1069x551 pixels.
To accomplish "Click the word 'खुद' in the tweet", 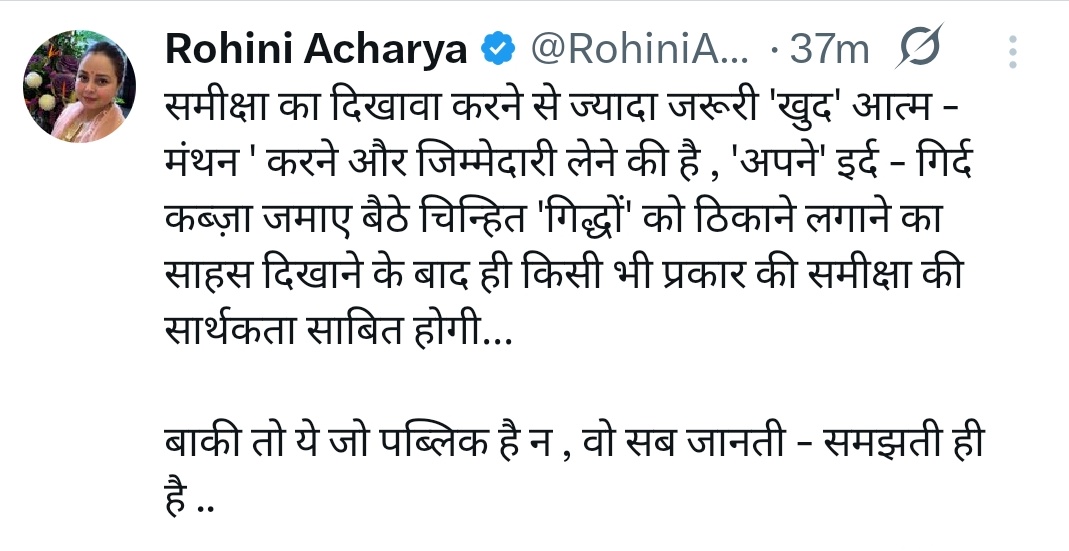I will [817, 106].
